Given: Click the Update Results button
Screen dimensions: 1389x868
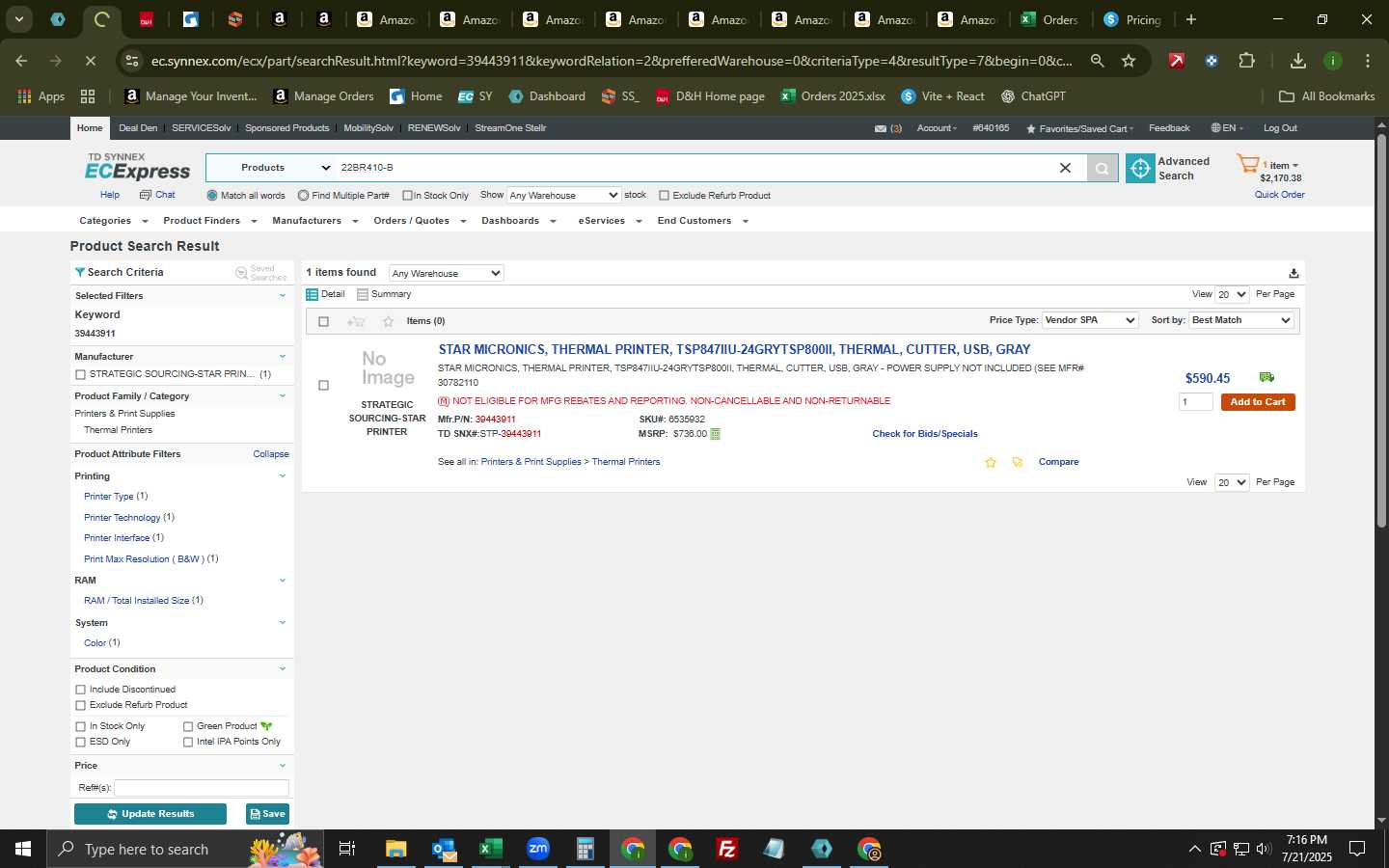Looking at the screenshot, I should [150, 814].
